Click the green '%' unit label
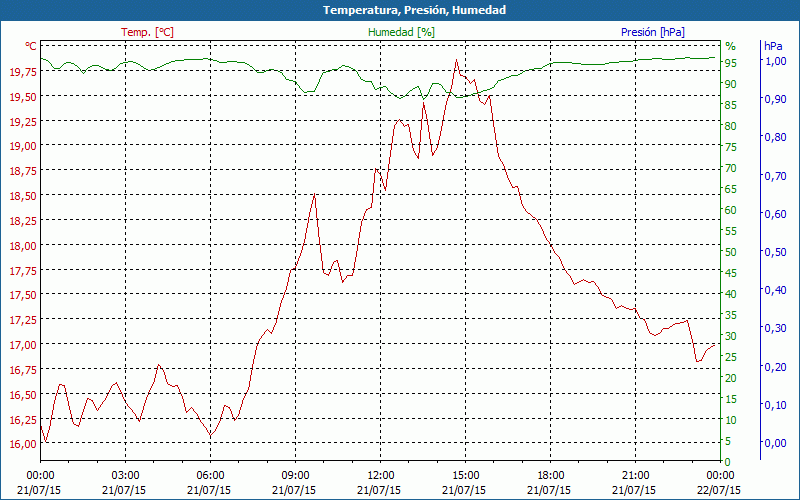This screenshot has width=800, height=500. 731,46
